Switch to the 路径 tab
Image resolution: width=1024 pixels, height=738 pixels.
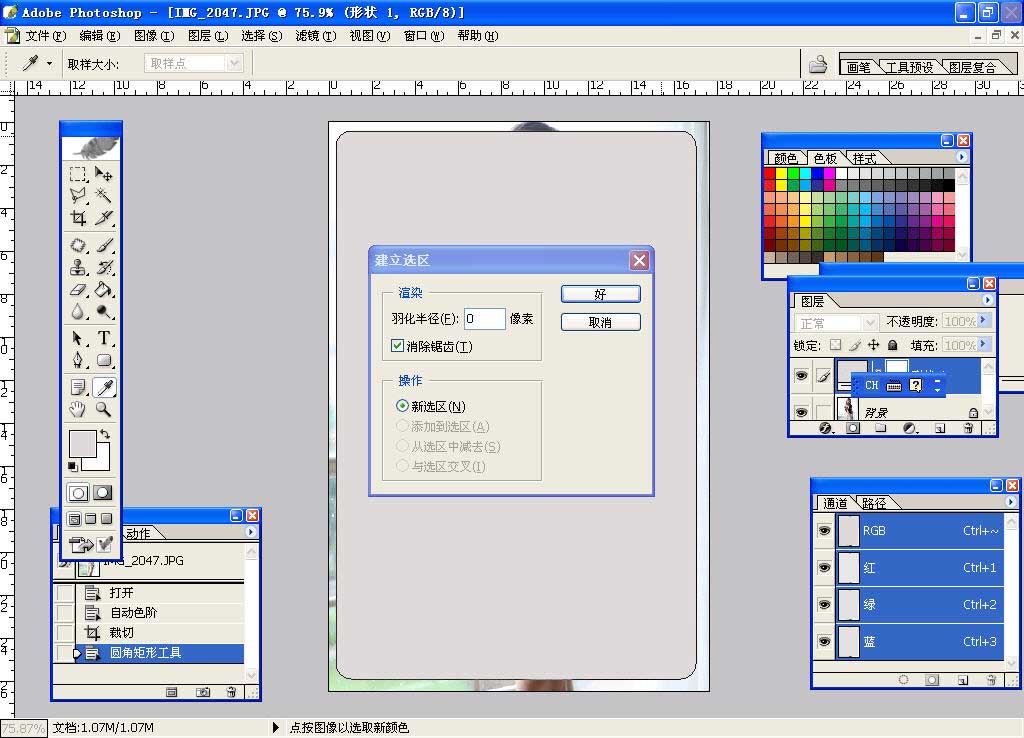pos(874,503)
